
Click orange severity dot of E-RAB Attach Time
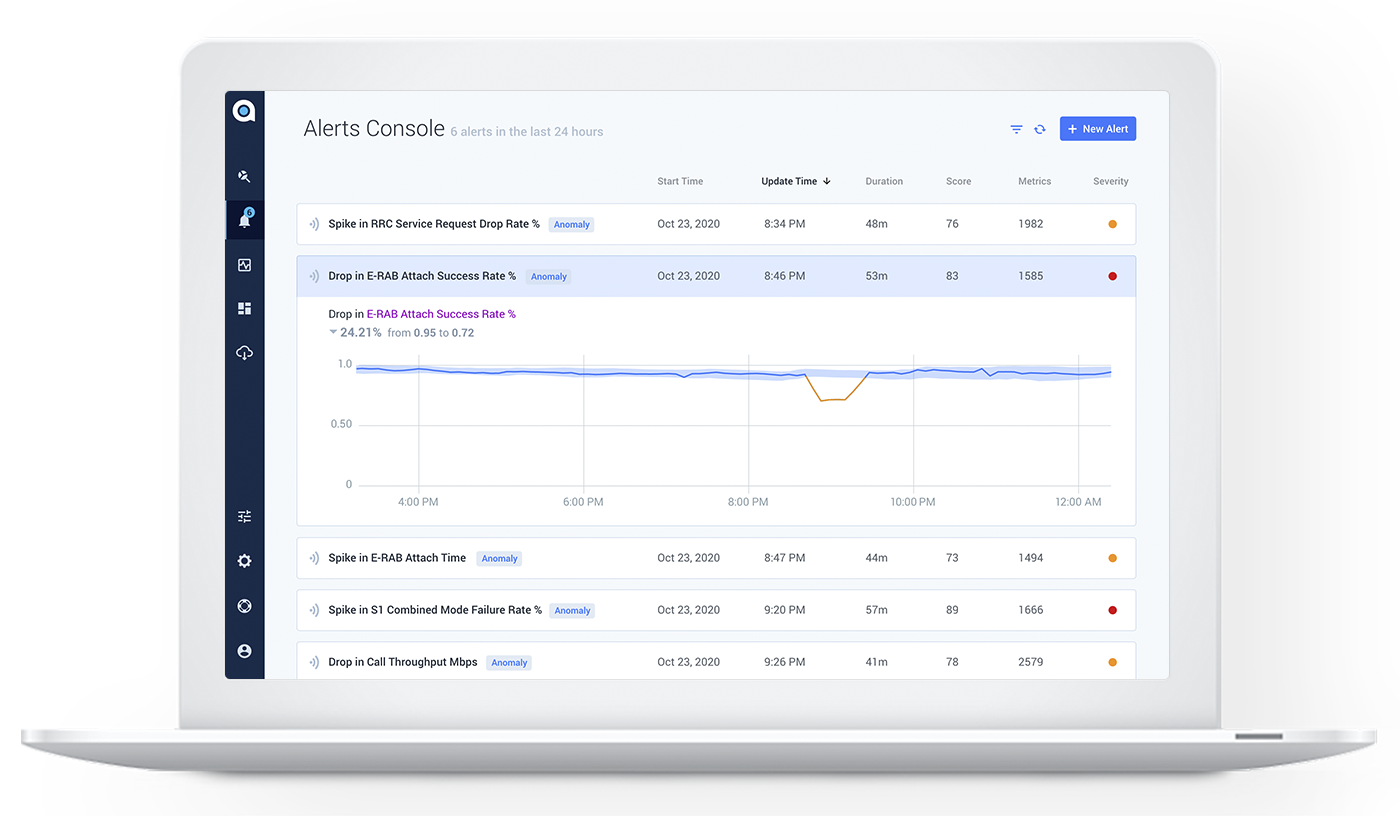tap(1112, 558)
